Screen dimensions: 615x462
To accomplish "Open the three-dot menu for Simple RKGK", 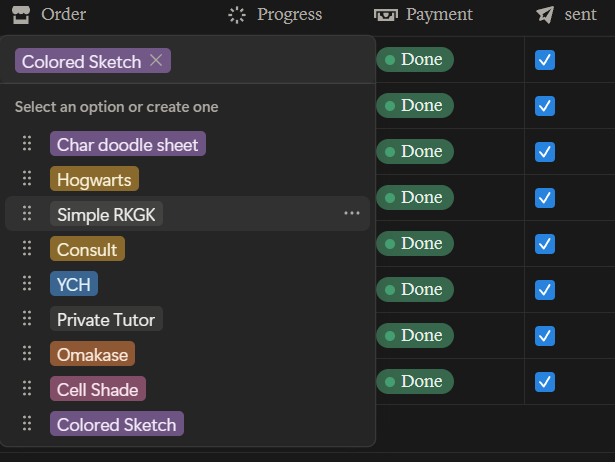I will coord(352,213).
